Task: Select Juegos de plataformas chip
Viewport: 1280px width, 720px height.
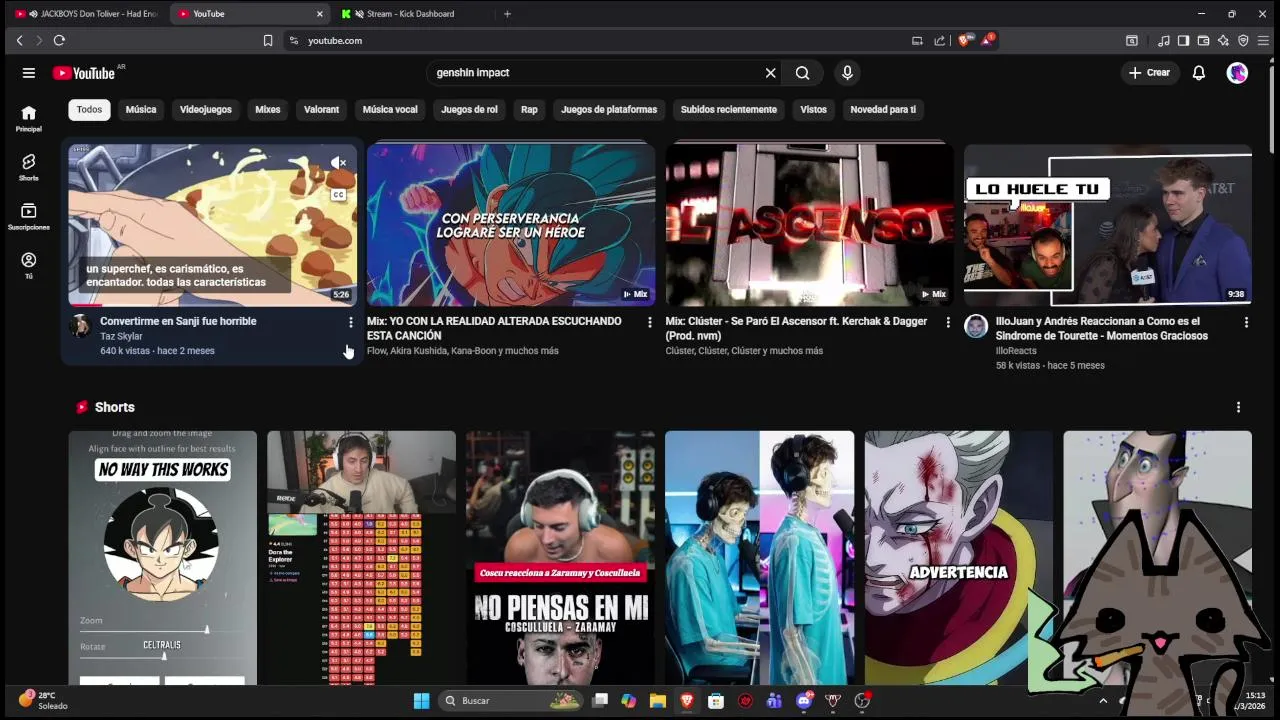Action: click(609, 110)
